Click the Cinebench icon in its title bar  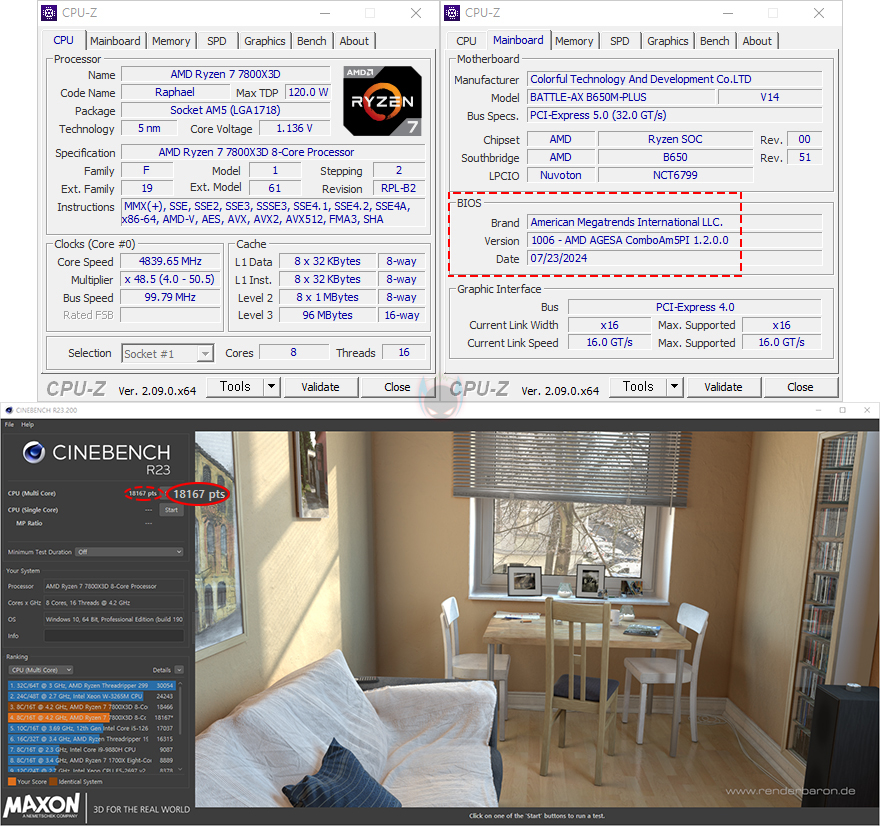tap(9, 410)
